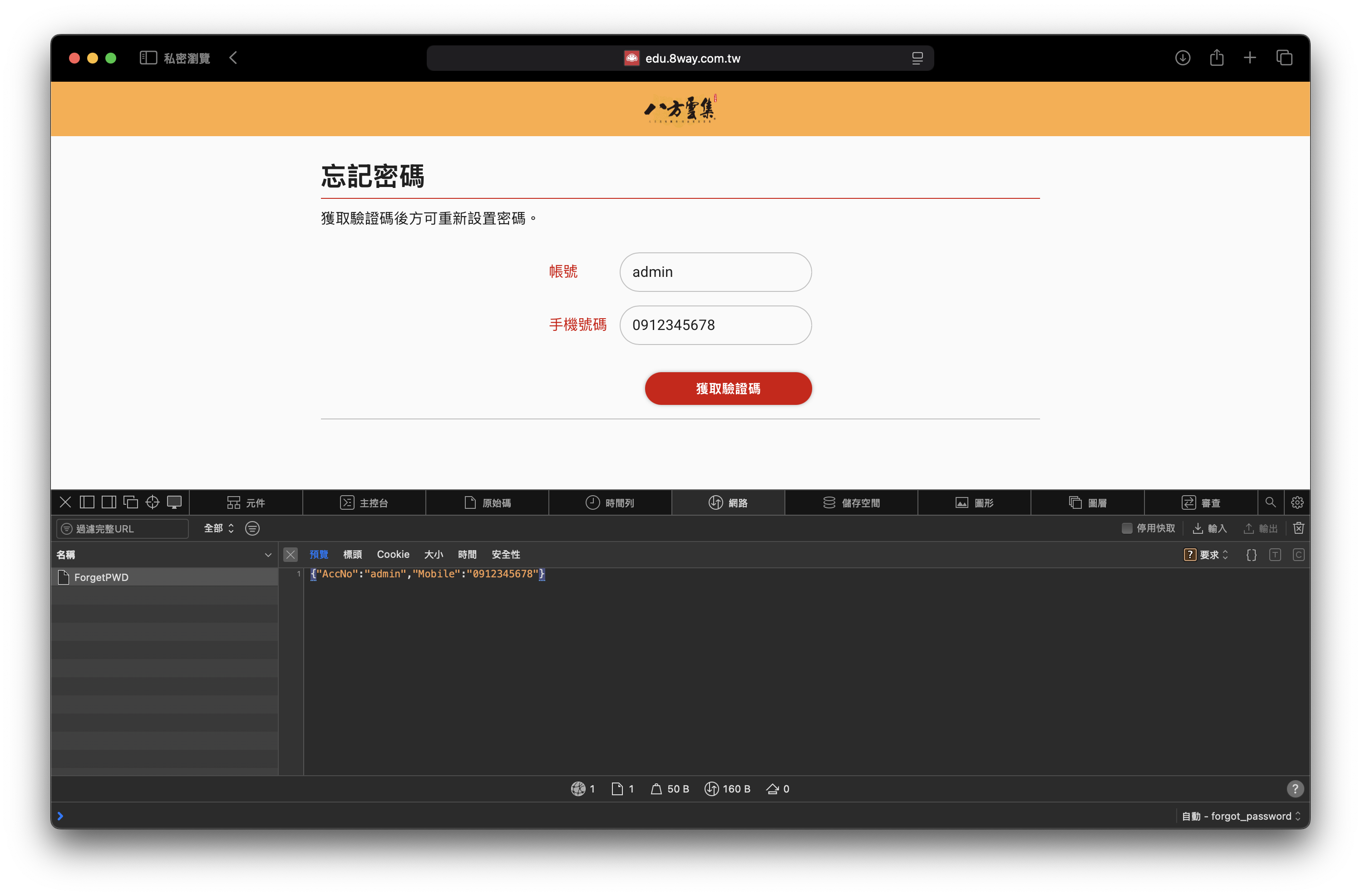Open the help question mark icon

click(x=1295, y=788)
